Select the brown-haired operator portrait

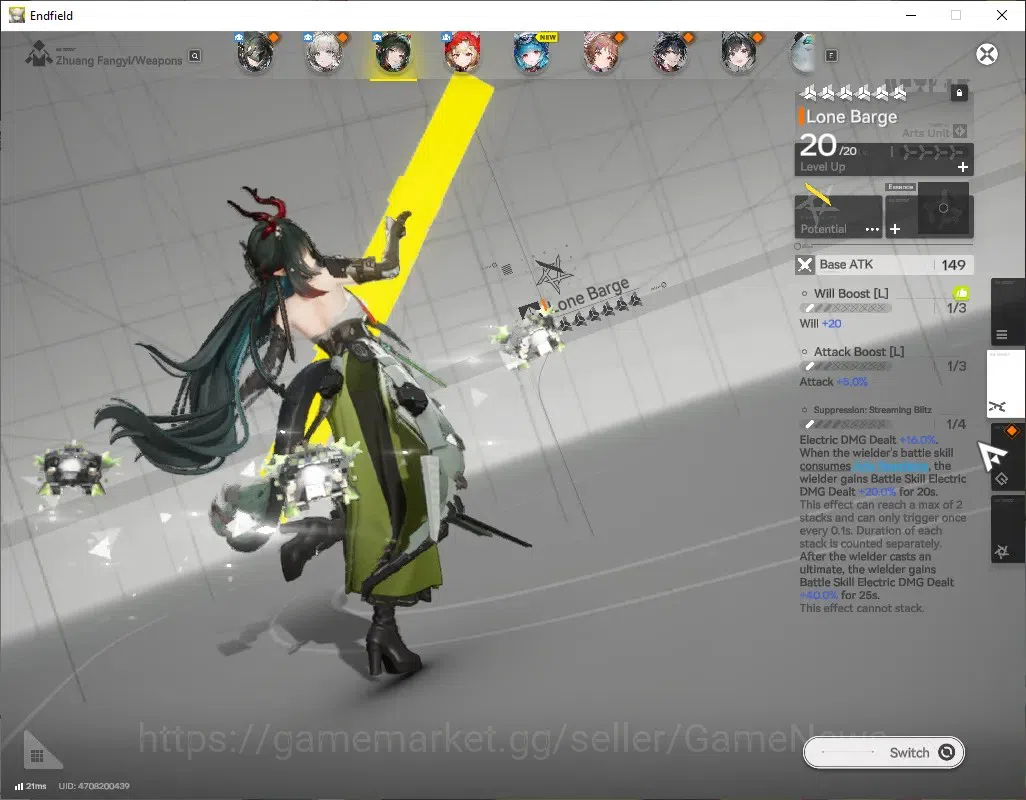pos(601,53)
